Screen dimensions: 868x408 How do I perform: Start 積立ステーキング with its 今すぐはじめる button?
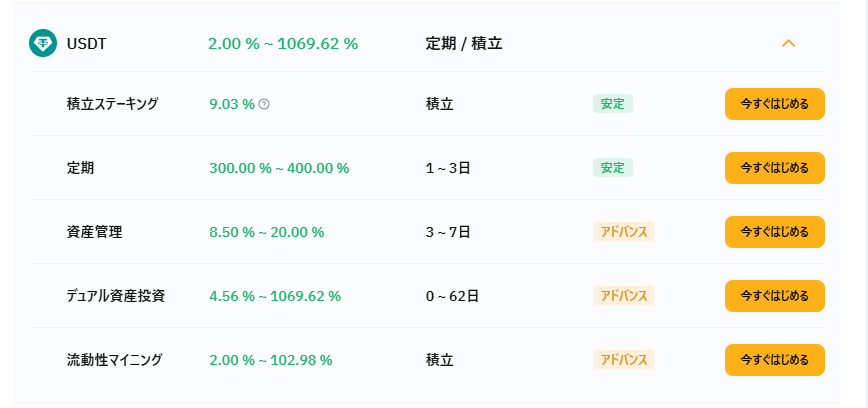[x=774, y=104]
